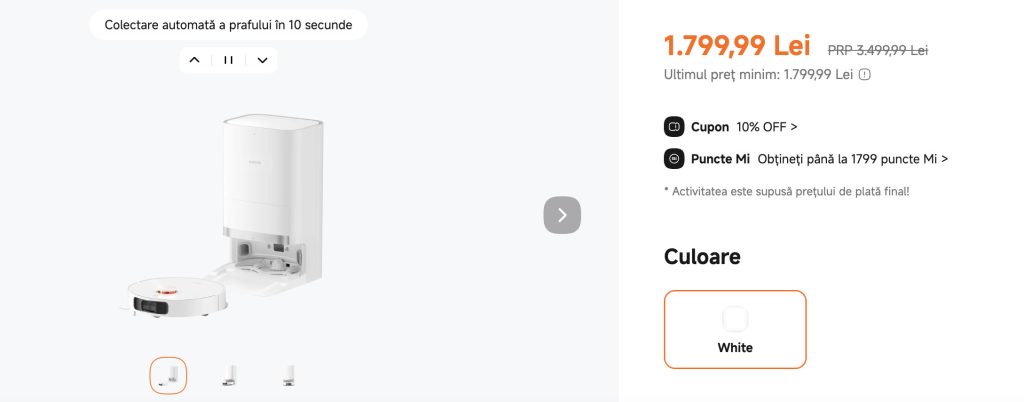Screen dimensions: 1024x402
Task: Click the crossed-out PRP 3.499,99 Lei price
Action: coord(877,50)
